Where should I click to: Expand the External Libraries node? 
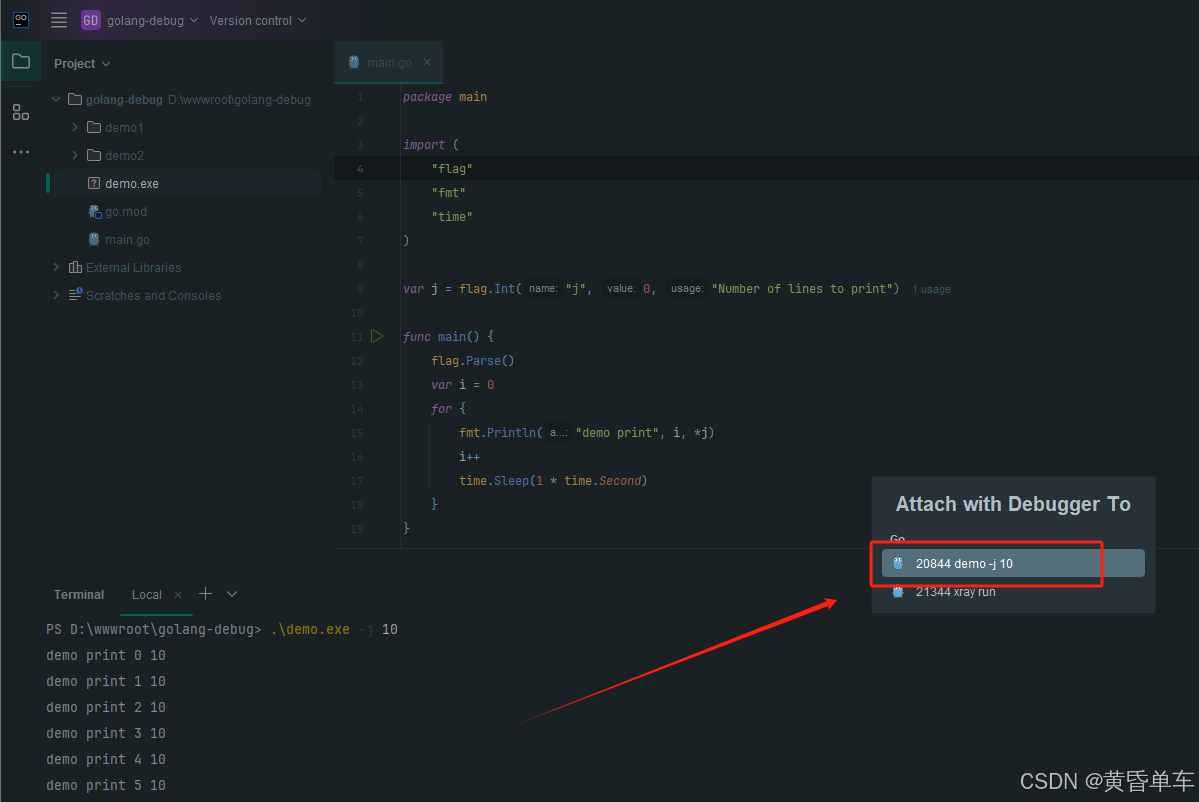[57, 267]
